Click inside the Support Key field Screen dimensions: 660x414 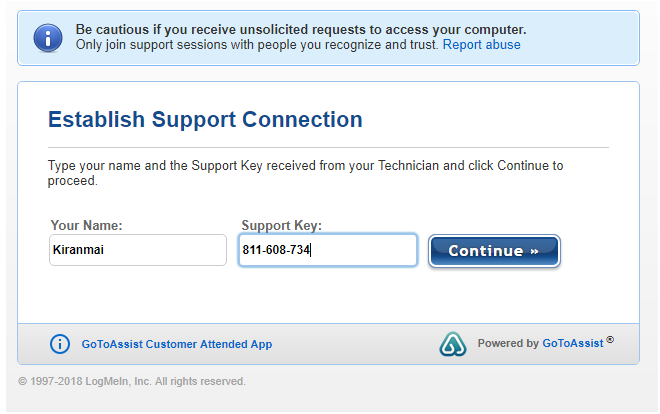pos(327,250)
